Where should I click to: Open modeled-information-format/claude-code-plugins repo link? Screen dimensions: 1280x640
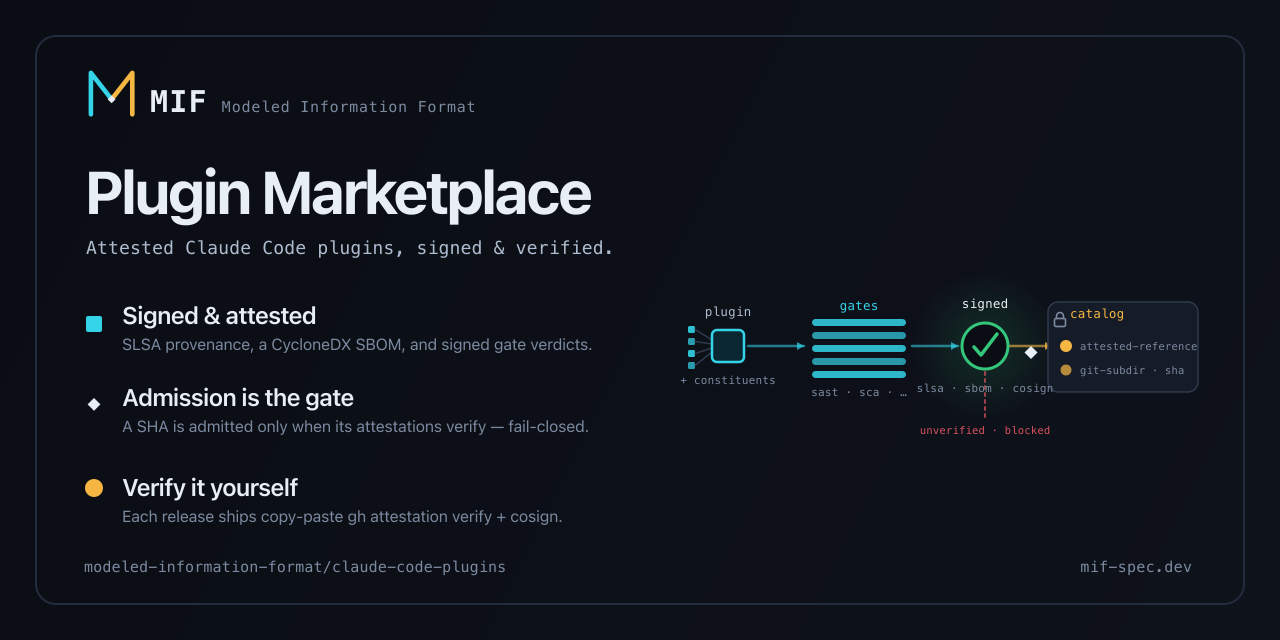tap(295, 567)
